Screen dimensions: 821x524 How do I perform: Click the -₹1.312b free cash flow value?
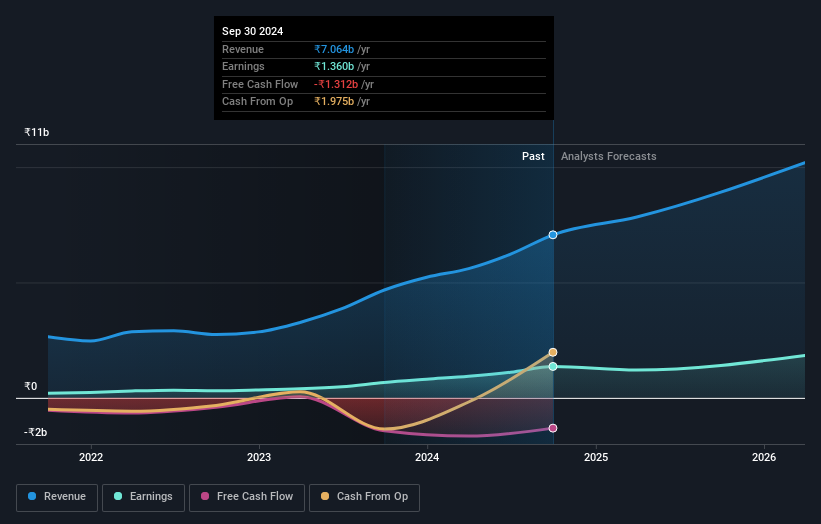336,84
